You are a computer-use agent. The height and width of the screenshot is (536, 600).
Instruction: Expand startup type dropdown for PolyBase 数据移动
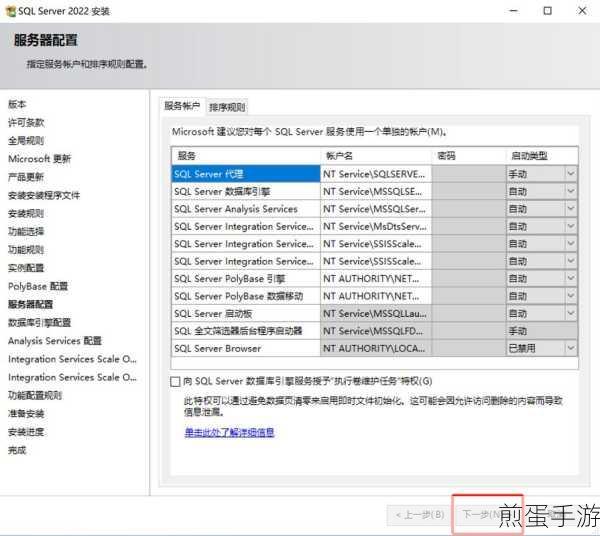[571, 296]
